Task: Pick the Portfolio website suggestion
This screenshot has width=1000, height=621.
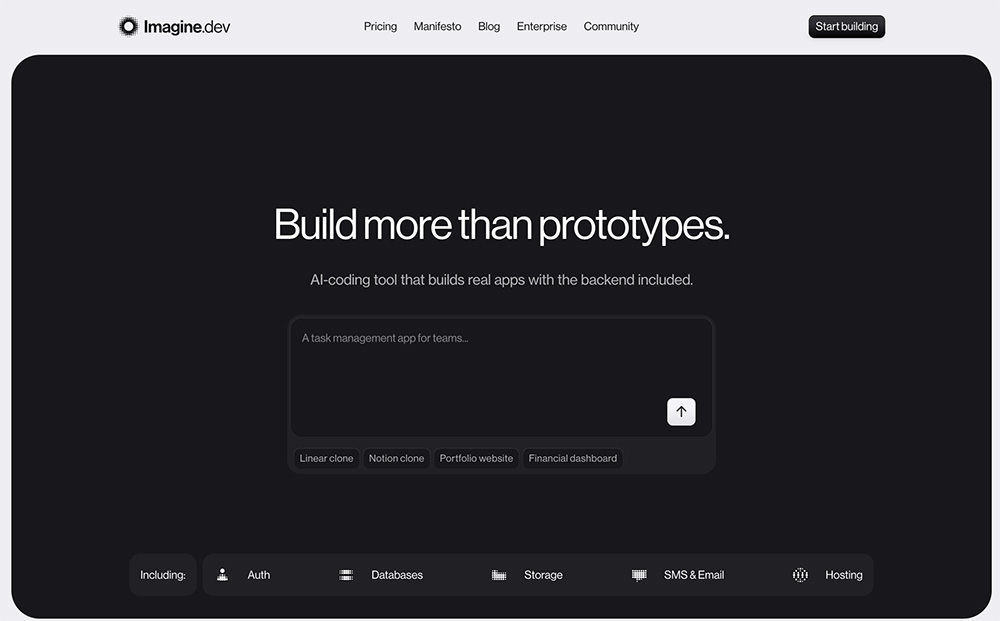Action: [476, 458]
